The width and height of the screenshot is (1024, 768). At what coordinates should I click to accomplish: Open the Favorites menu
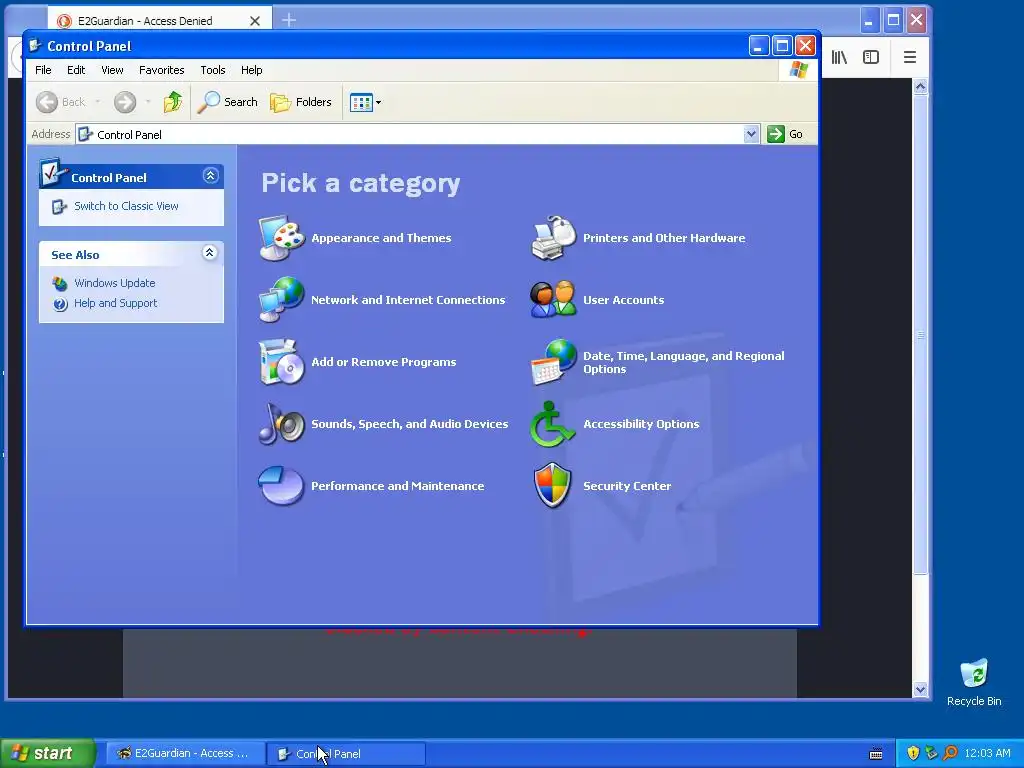[x=161, y=70]
